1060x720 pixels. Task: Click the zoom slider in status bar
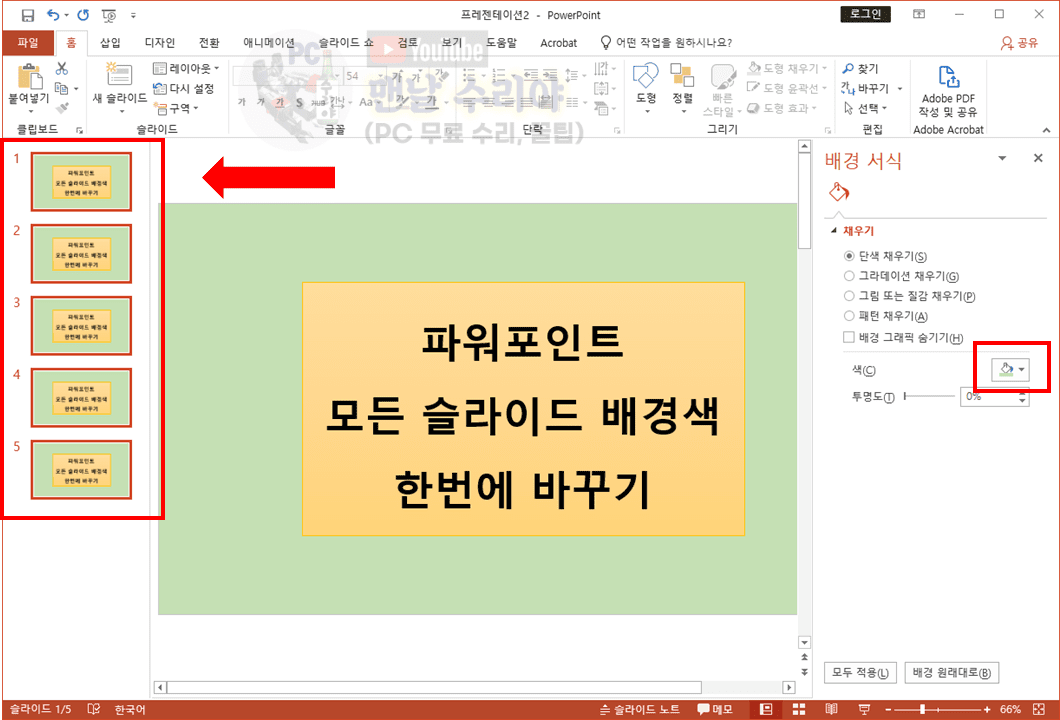pos(936,709)
